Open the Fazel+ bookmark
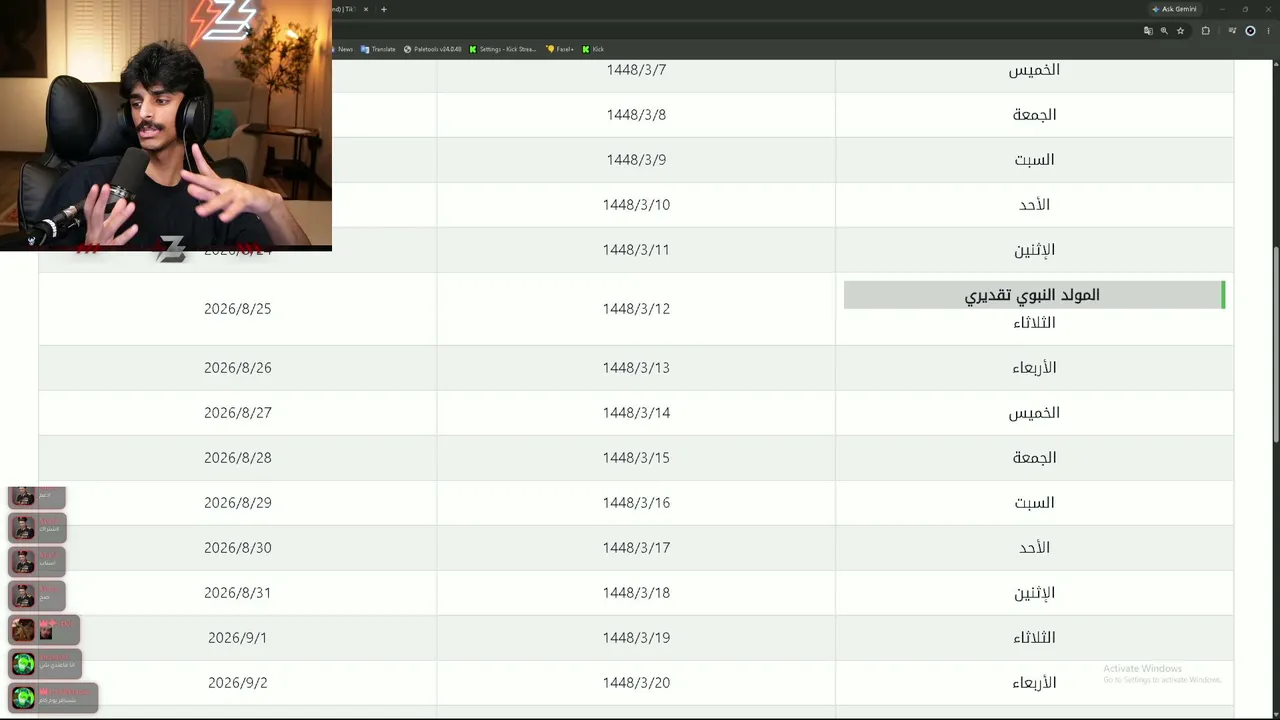Viewport: 1280px width, 720px height. (560, 49)
